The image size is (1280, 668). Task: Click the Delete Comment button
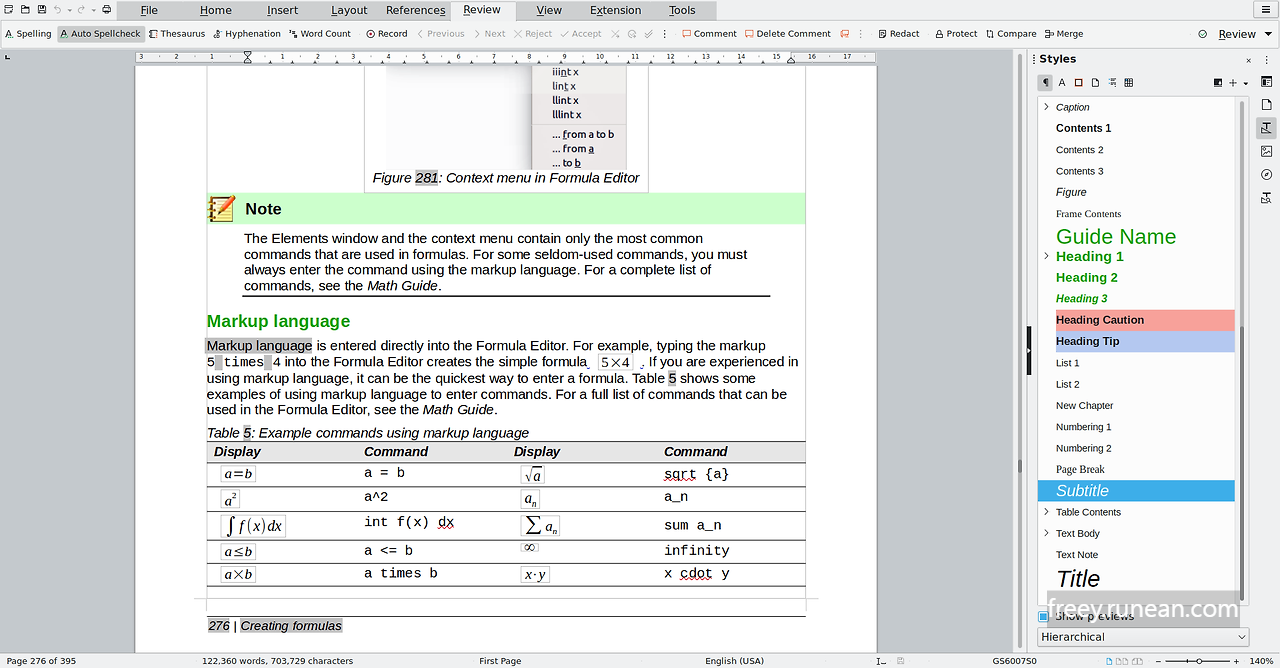pyautogui.click(x=788, y=33)
